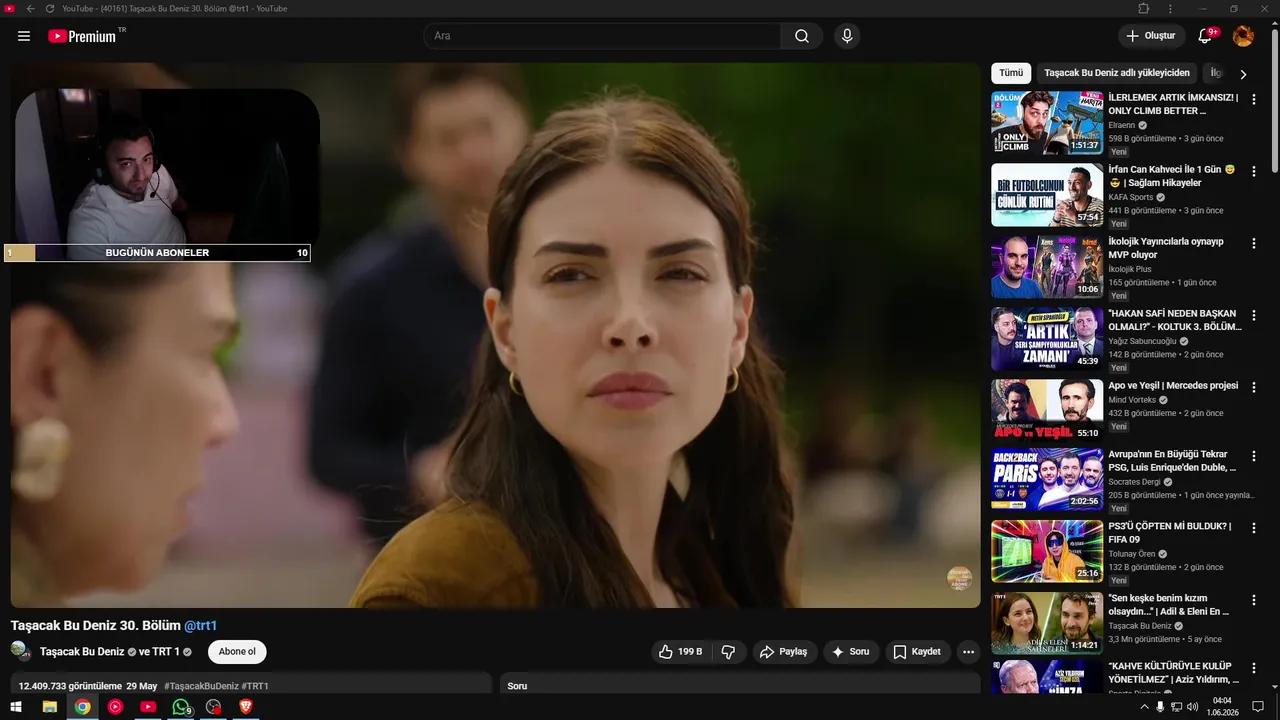Open PS3'Ü ÇÖPTEN Mİ BULDUK thumbnail
1280x720 pixels.
[x=1047, y=551]
